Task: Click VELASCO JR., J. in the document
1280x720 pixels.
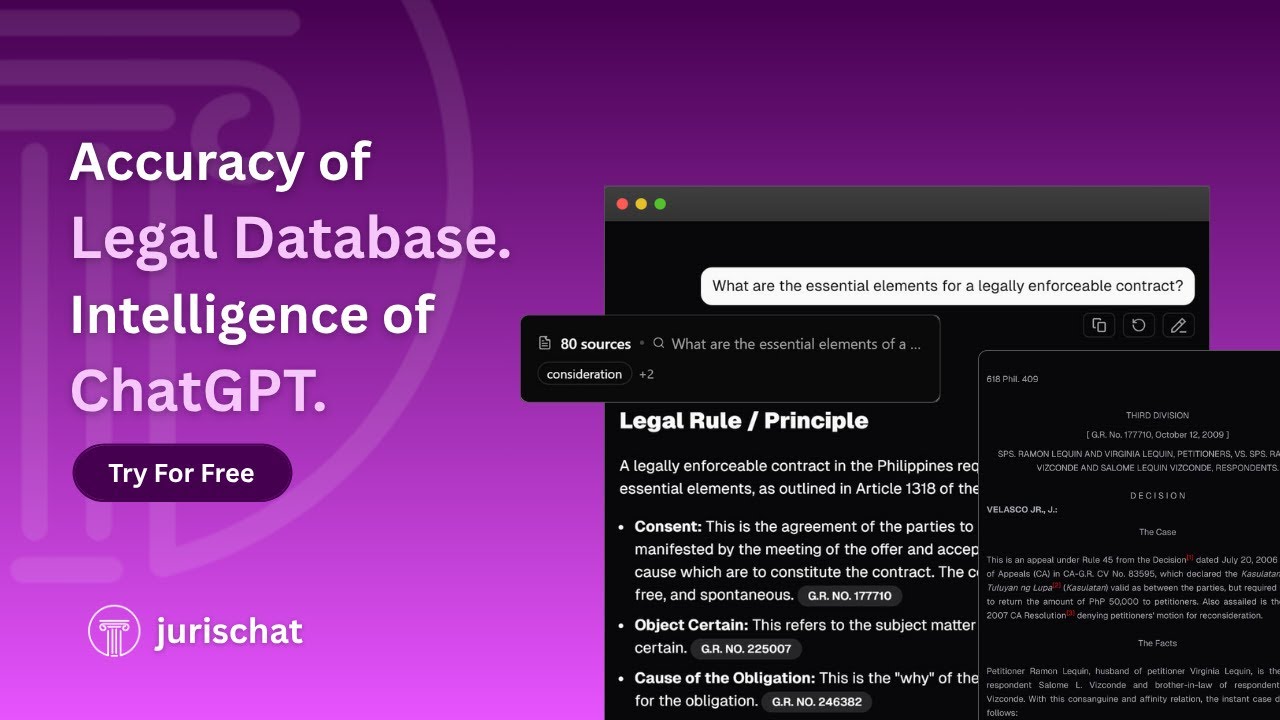Action: pyautogui.click(x=1022, y=509)
